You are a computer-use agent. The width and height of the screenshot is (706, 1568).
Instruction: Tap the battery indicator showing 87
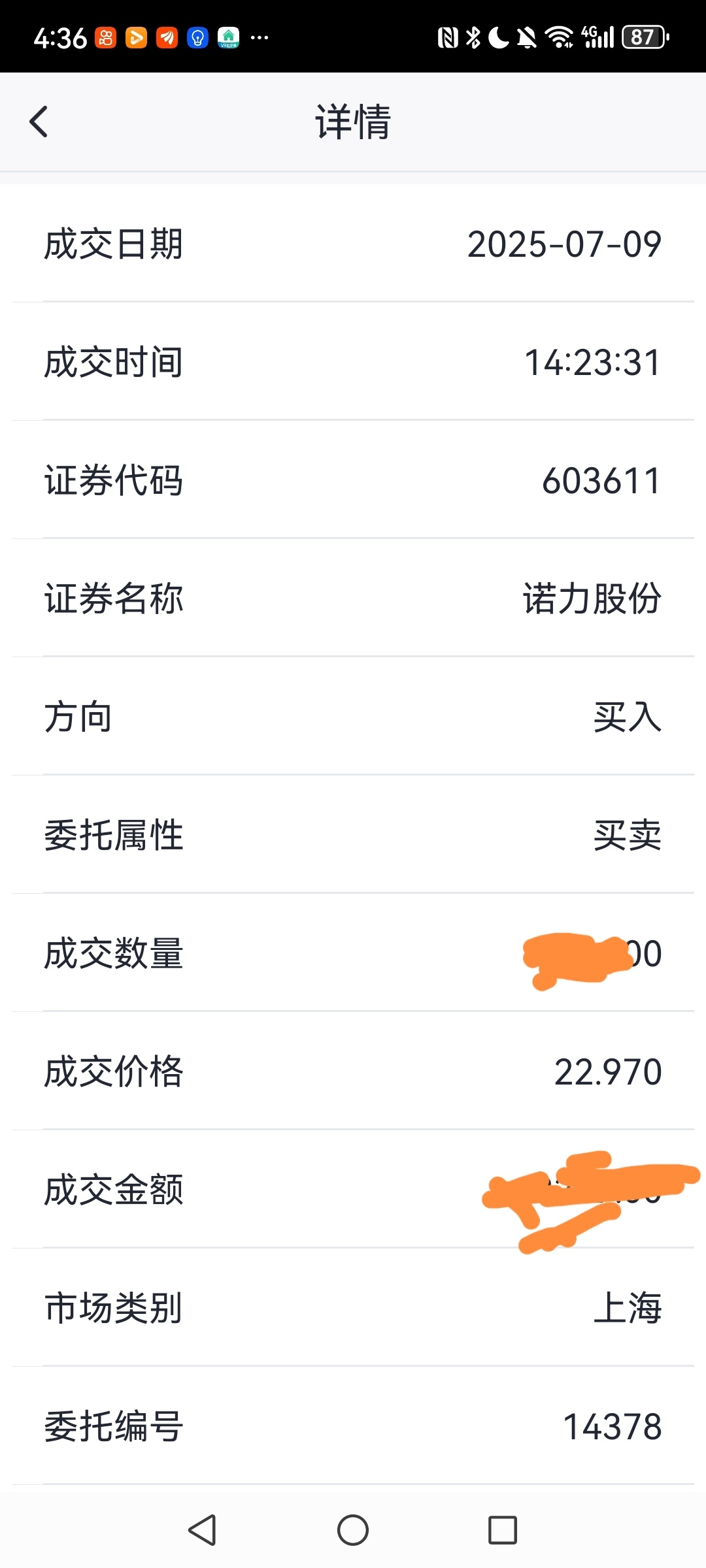point(646,37)
